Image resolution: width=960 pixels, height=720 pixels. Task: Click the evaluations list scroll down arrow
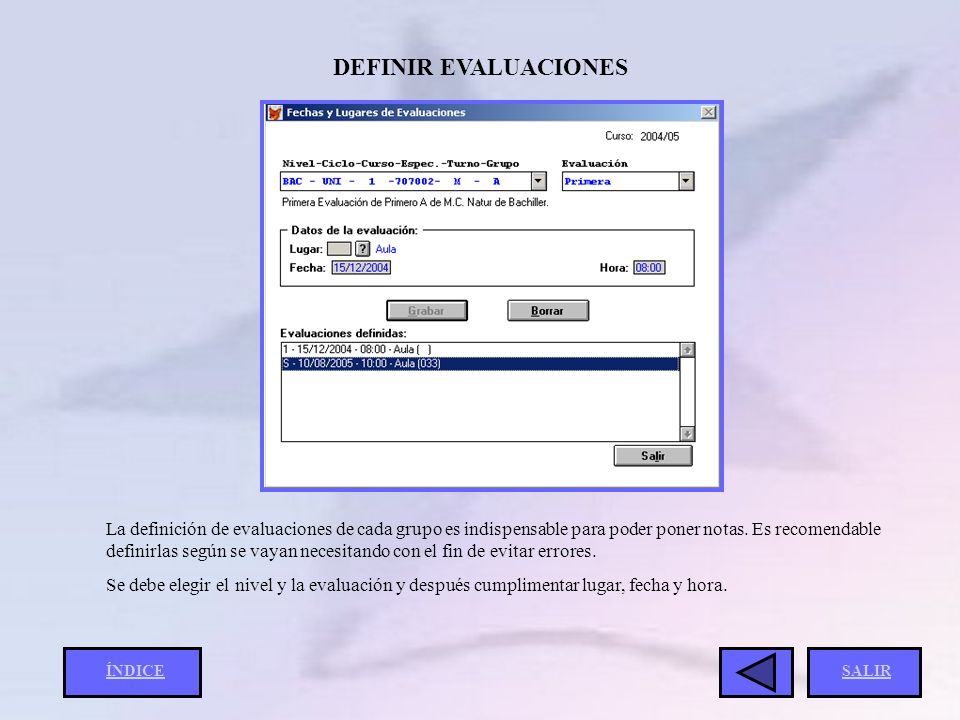click(x=688, y=433)
